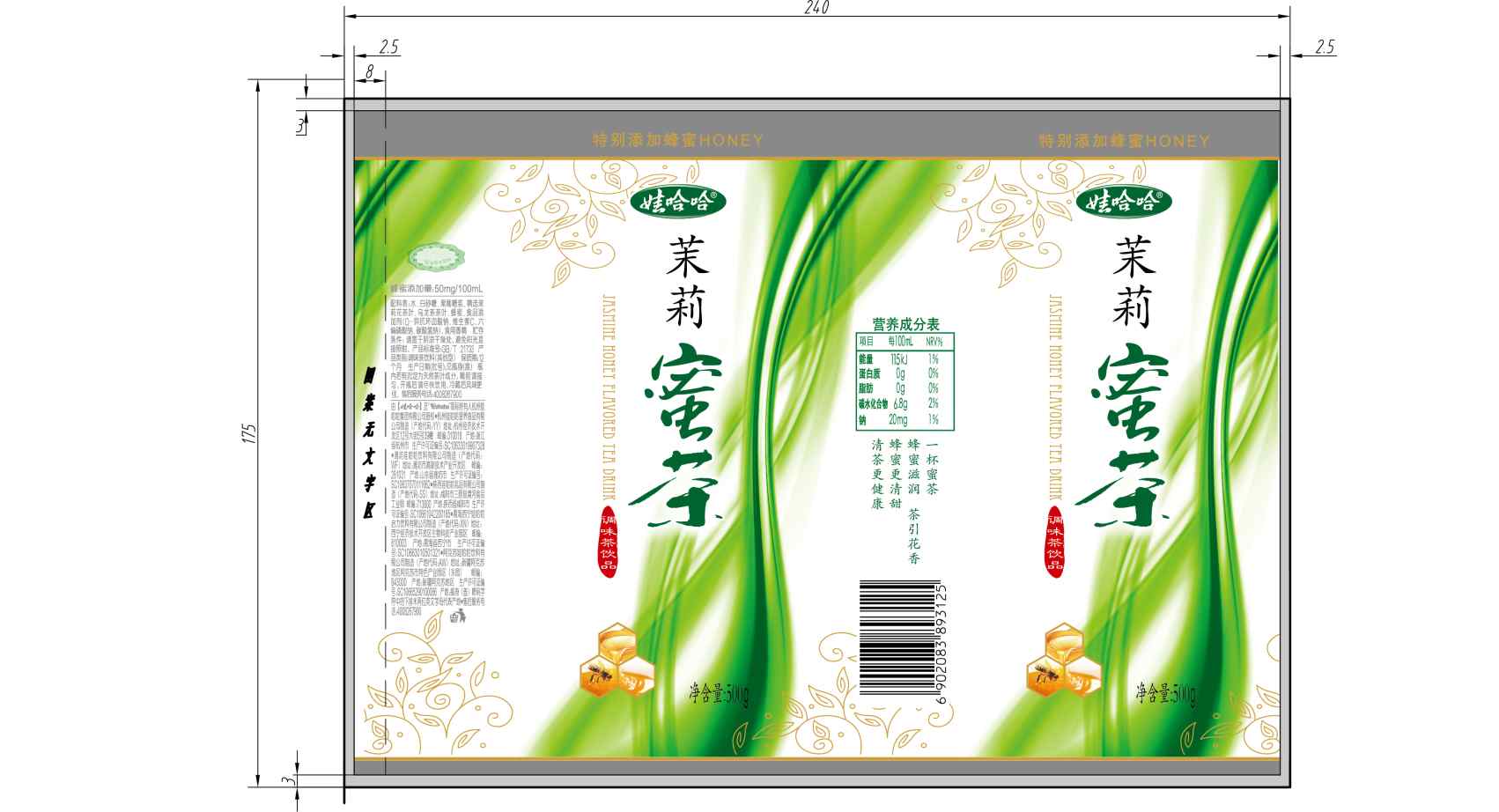Click the 营养成分表 nutrition table title
Image resolution: width=1499 pixels, height=812 pixels.
pyautogui.click(x=905, y=324)
